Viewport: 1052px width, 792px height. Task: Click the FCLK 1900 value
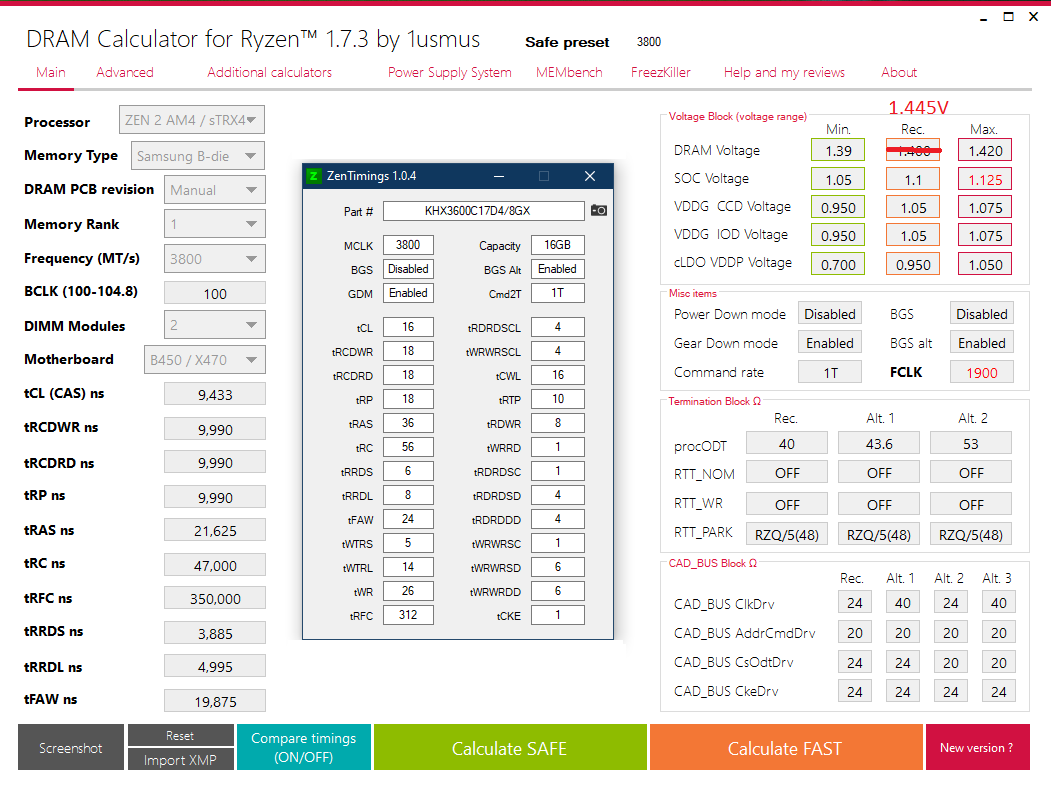(x=982, y=373)
